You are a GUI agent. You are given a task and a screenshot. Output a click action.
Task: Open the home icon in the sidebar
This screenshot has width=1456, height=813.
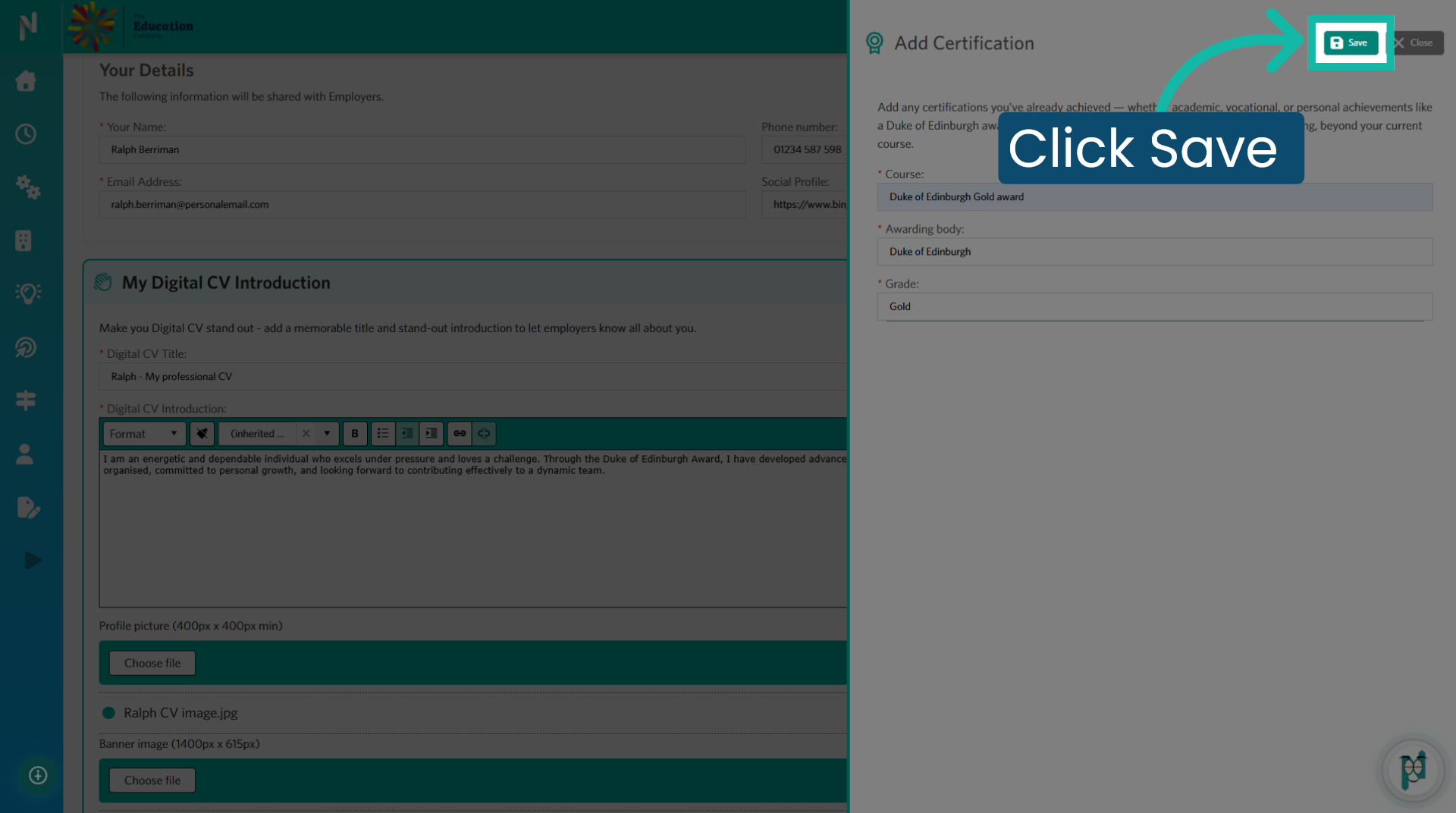click(26, 80)
